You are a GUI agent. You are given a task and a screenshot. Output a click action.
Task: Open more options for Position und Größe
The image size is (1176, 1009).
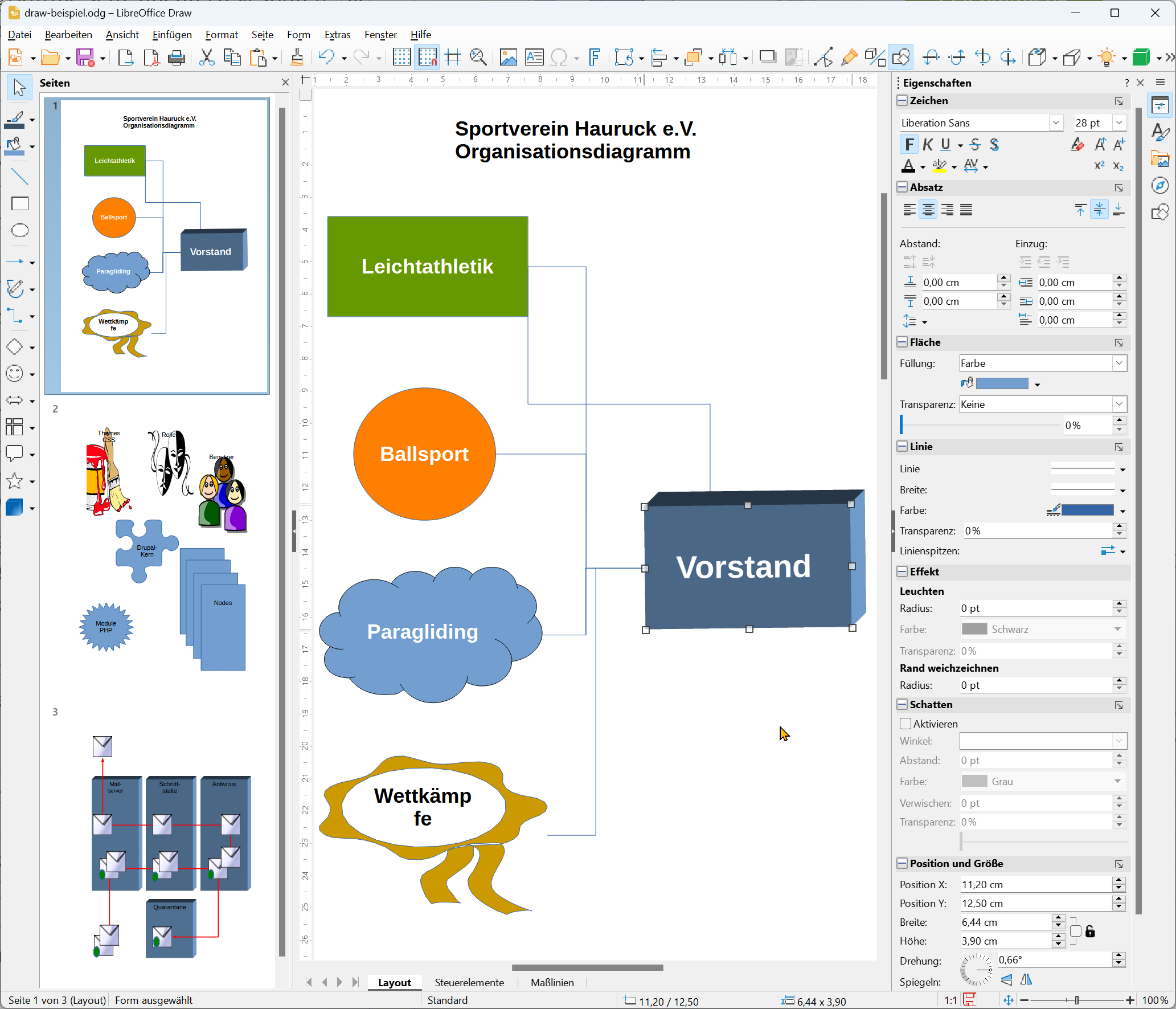click(x=1119, y=864)
